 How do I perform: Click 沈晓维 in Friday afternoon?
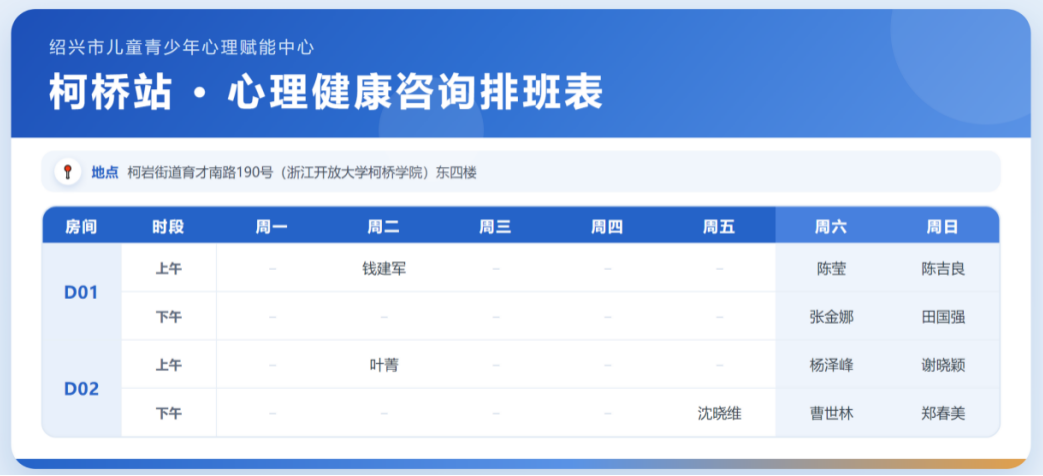(x=719, y=414)
